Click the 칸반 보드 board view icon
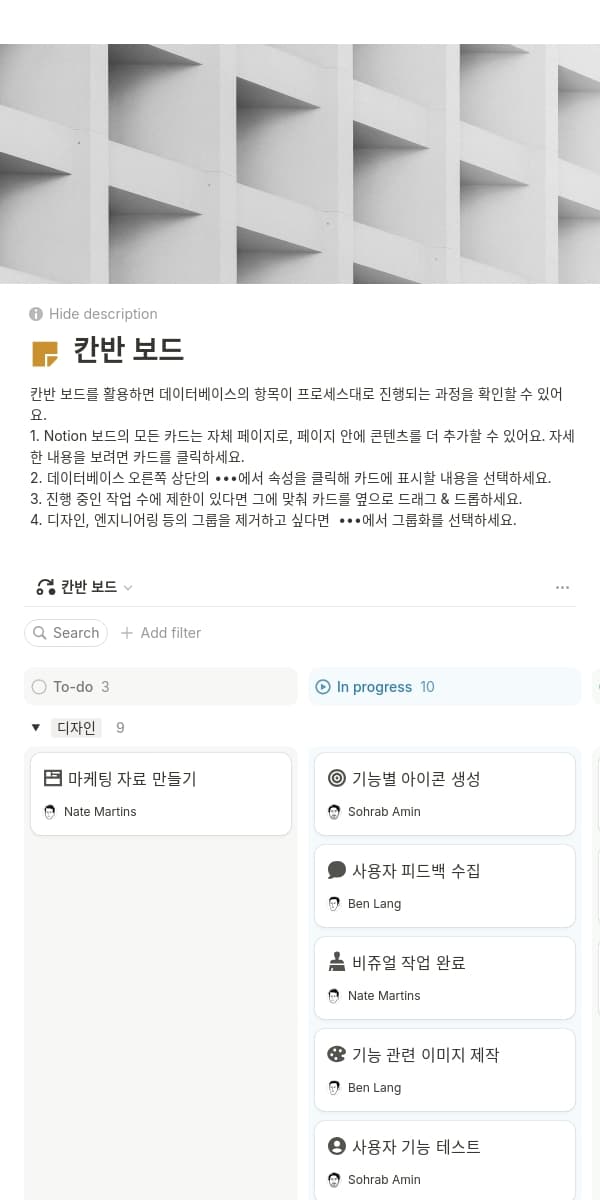 pos(44,587)
